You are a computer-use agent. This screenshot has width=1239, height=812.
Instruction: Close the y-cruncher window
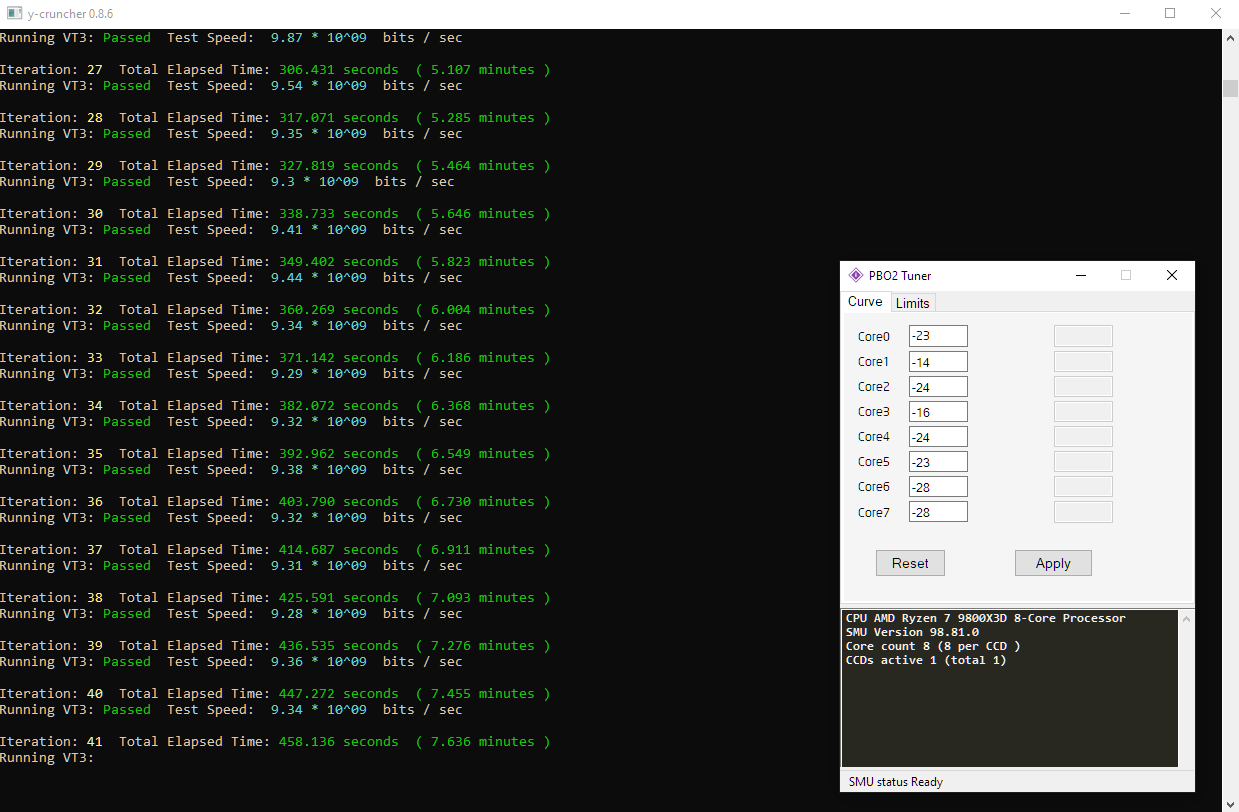tap(1216, 14)
